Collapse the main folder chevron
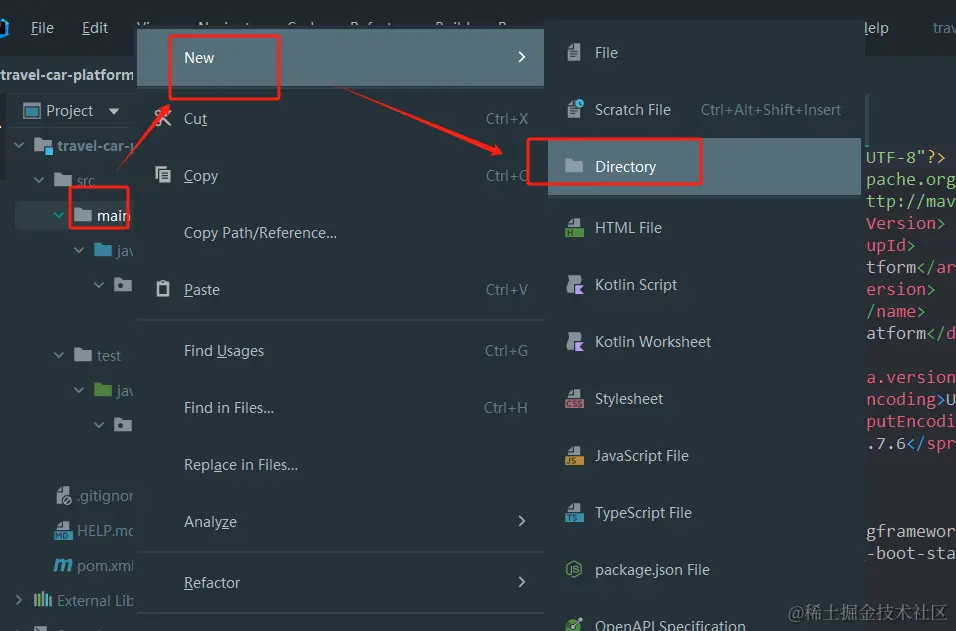This screenshot has width=956, height=631. point(59,215)
